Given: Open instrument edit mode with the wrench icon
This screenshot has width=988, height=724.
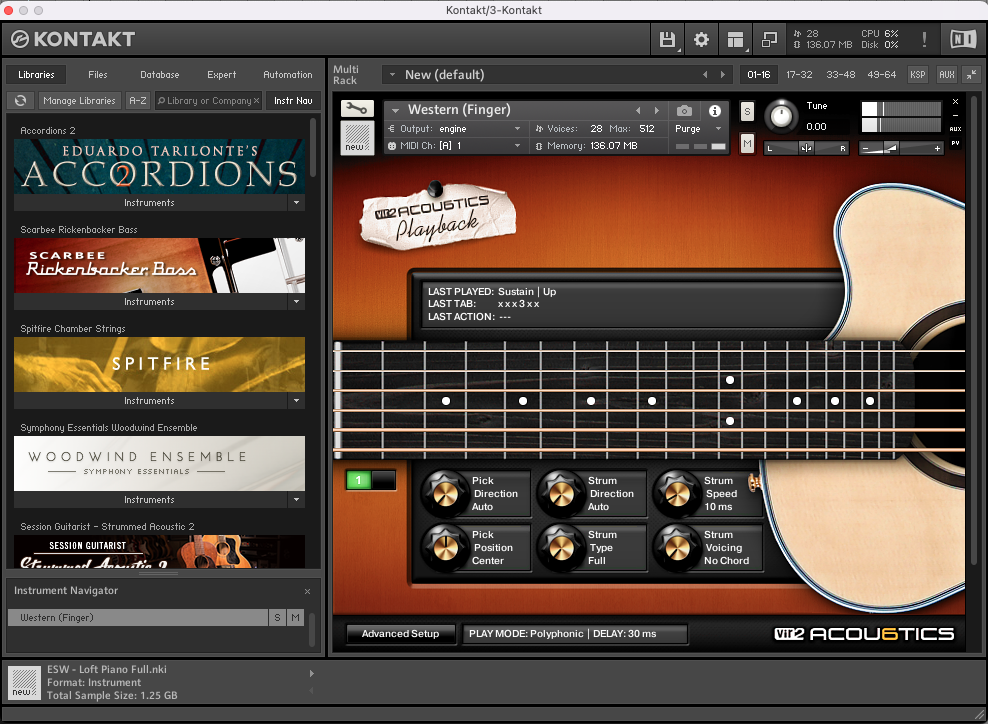Looking at the screenshot, I should (x=357, y=109).
